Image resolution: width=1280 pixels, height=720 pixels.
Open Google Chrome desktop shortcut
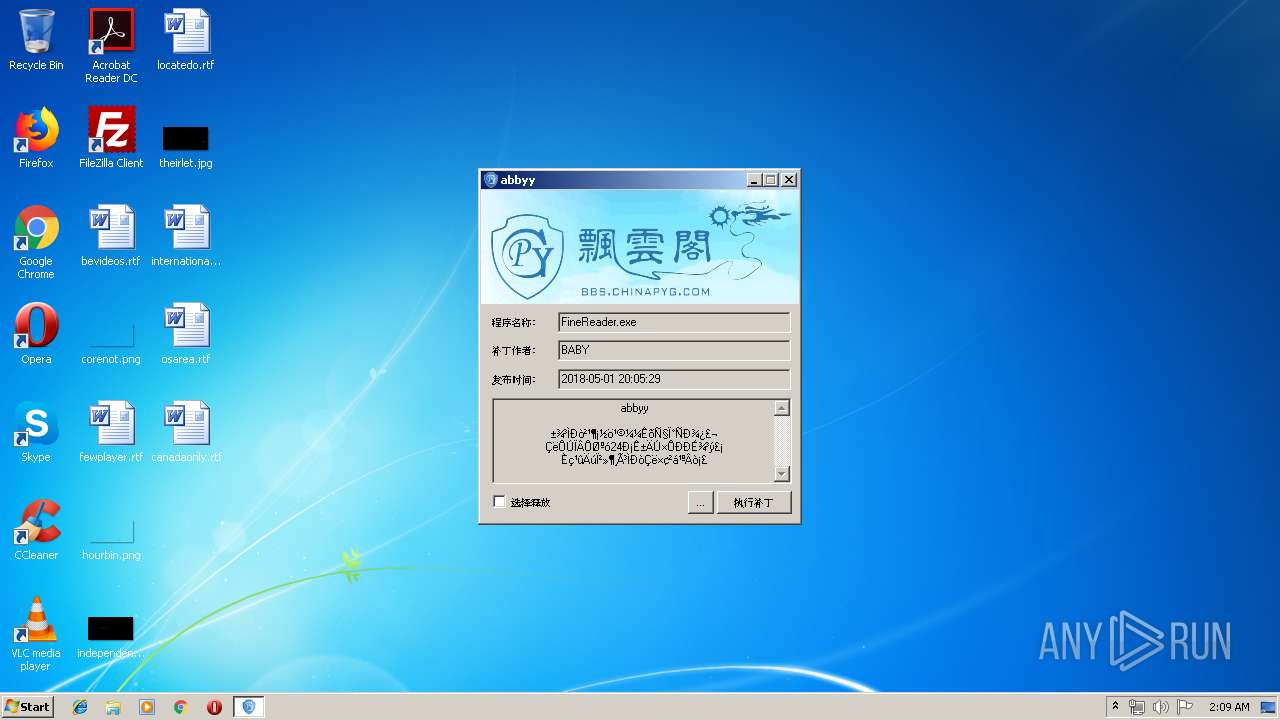[x=36, y=242]
